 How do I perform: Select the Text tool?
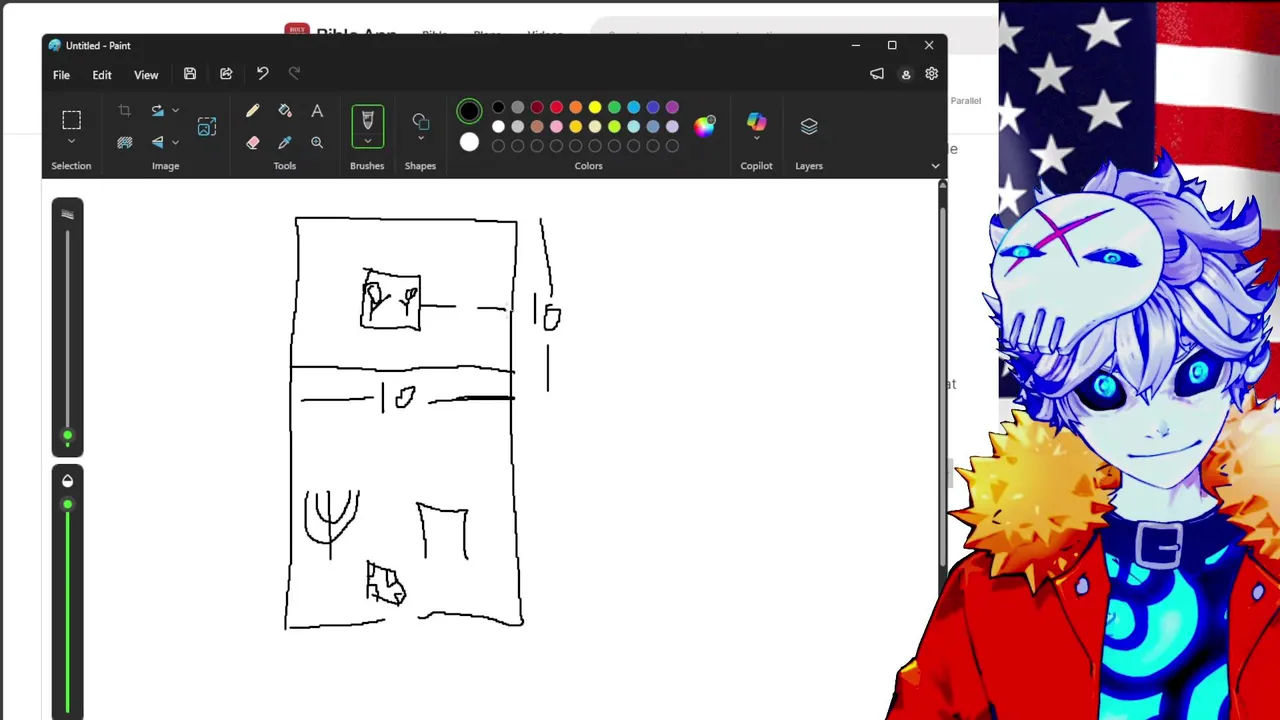coord(317,111)
